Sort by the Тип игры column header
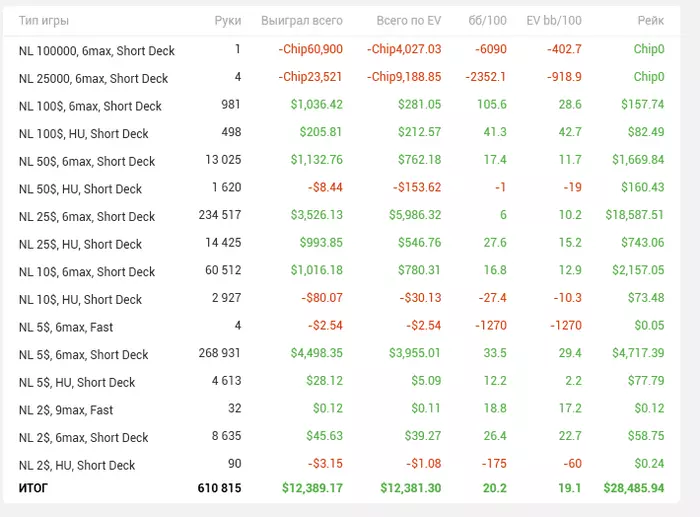 [x=44, y=21]
